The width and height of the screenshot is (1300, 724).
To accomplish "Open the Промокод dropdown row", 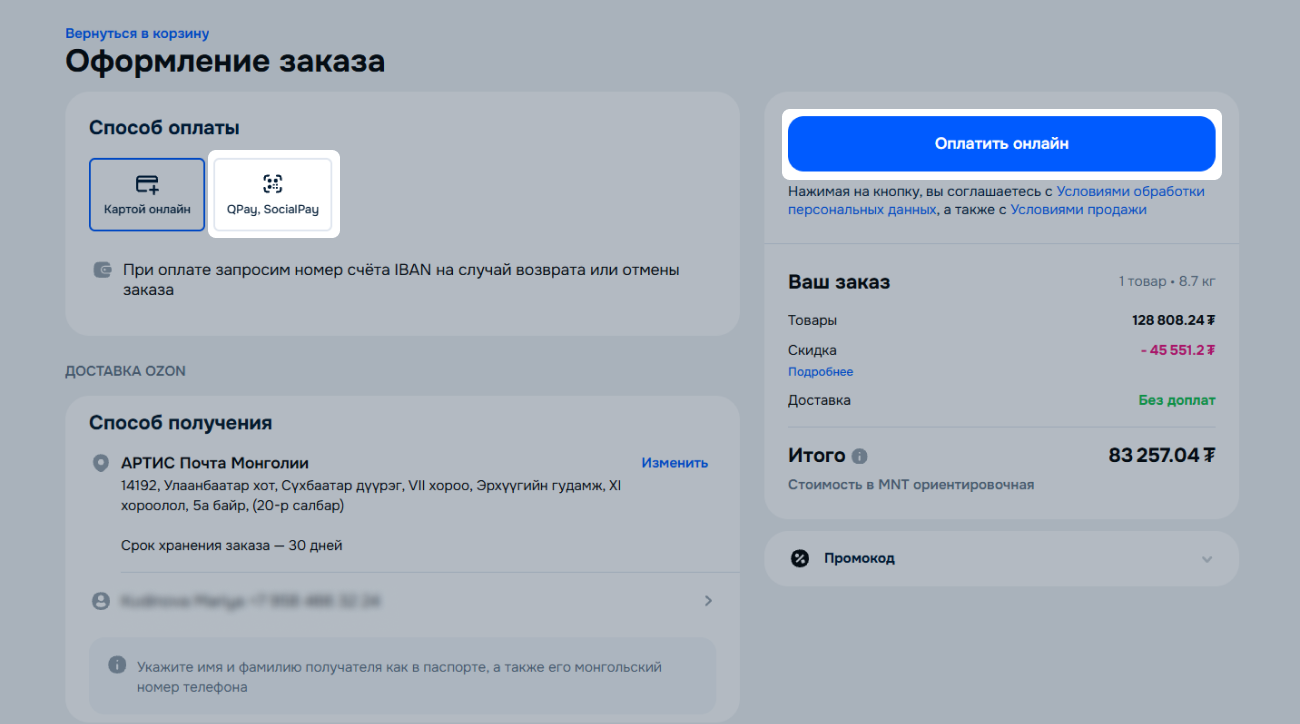I will (1001, 558).
